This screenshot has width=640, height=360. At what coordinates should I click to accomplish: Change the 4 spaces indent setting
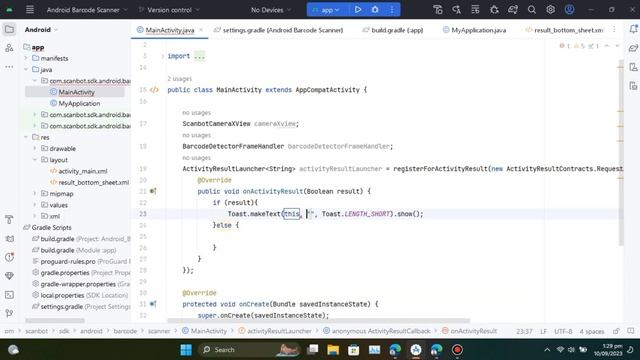(592, 331)
